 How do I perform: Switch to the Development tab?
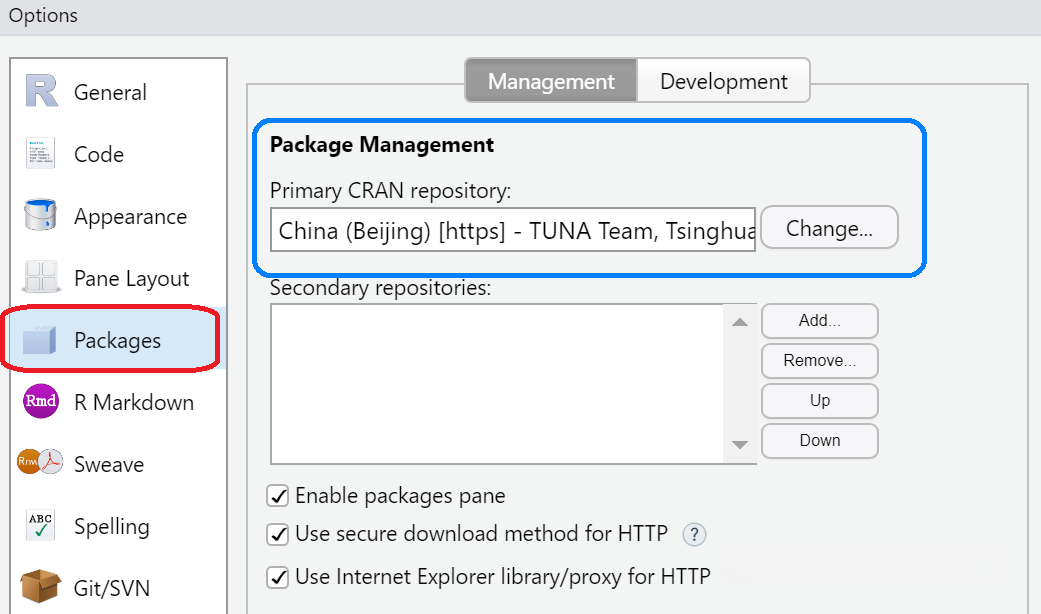[x=723, y=81]
